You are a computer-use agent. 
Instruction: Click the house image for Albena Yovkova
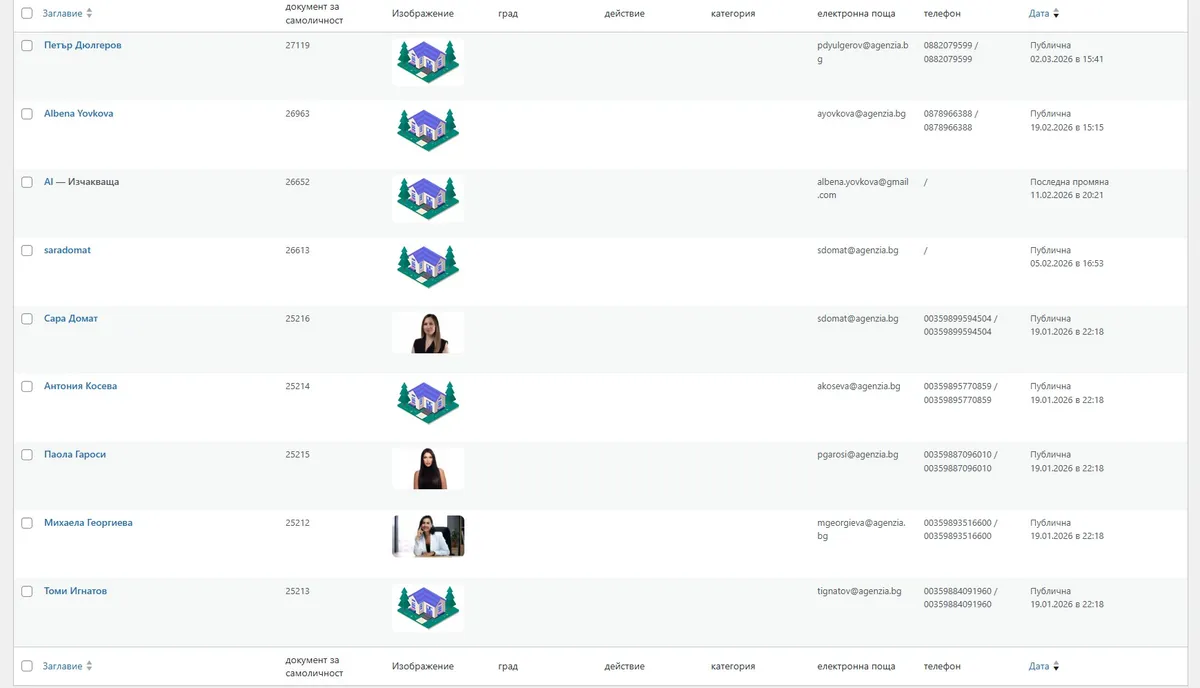pos(427,130)
